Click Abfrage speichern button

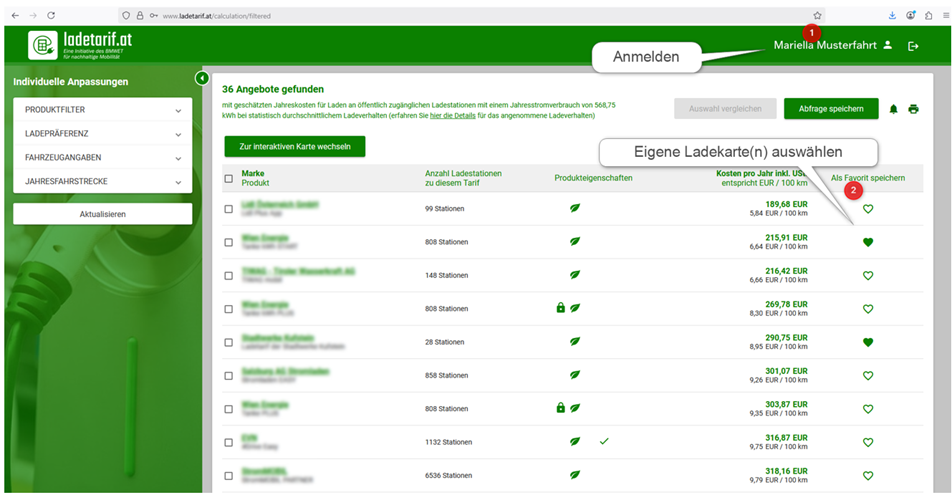[x=831, y=109]
